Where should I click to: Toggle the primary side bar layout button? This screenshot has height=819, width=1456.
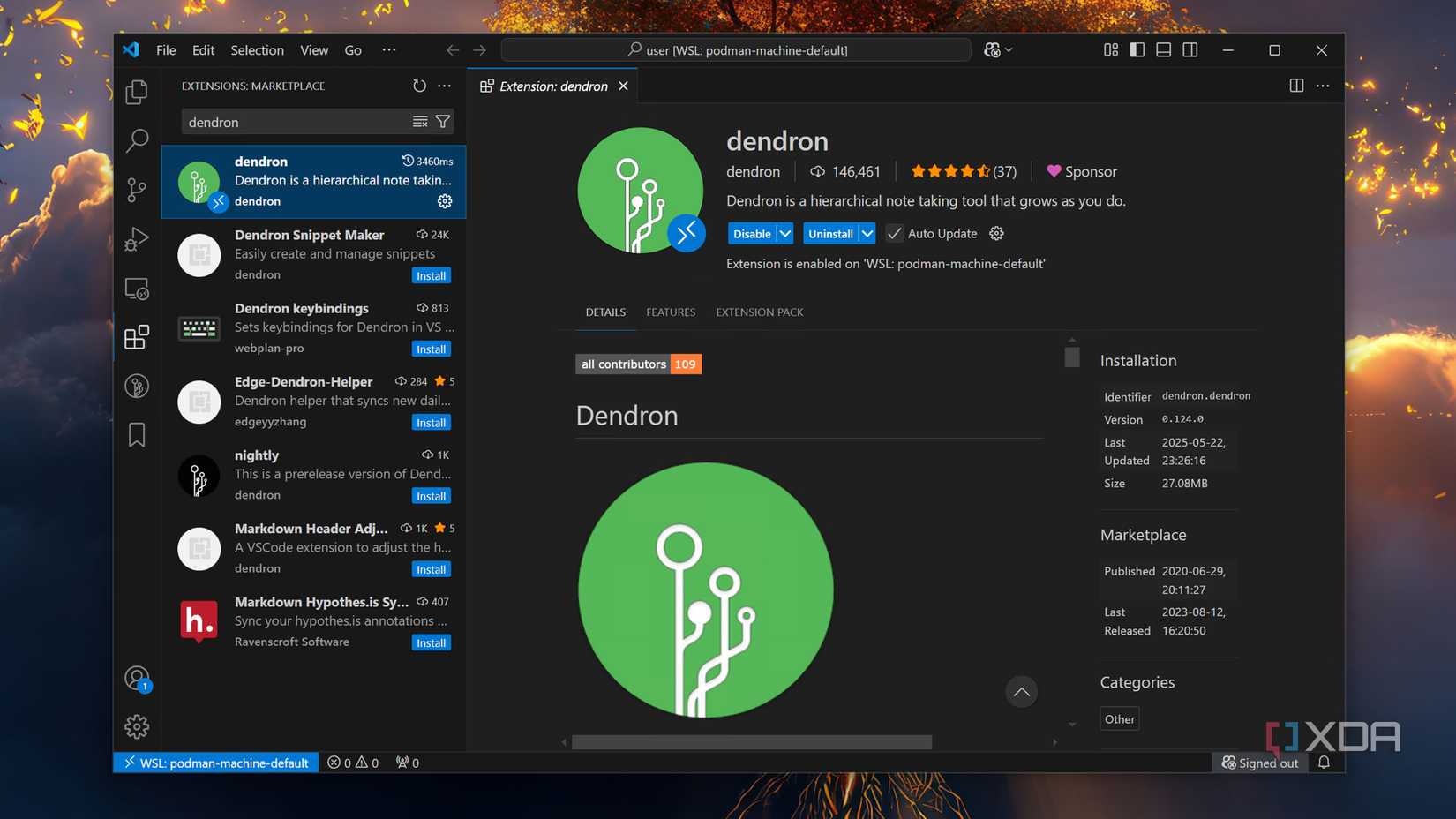pyautogui.click(x=1137, y=49)
